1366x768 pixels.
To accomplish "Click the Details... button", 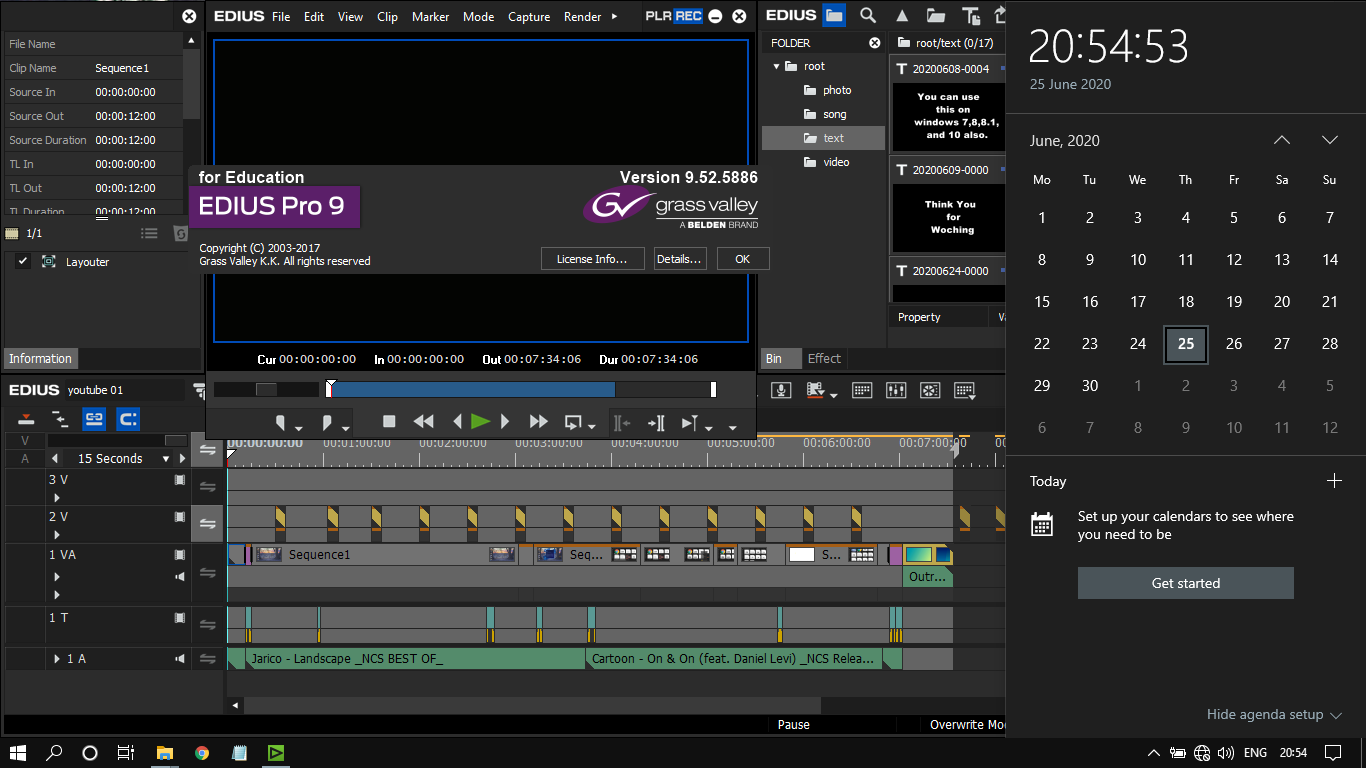I will [x=679, y=259].
